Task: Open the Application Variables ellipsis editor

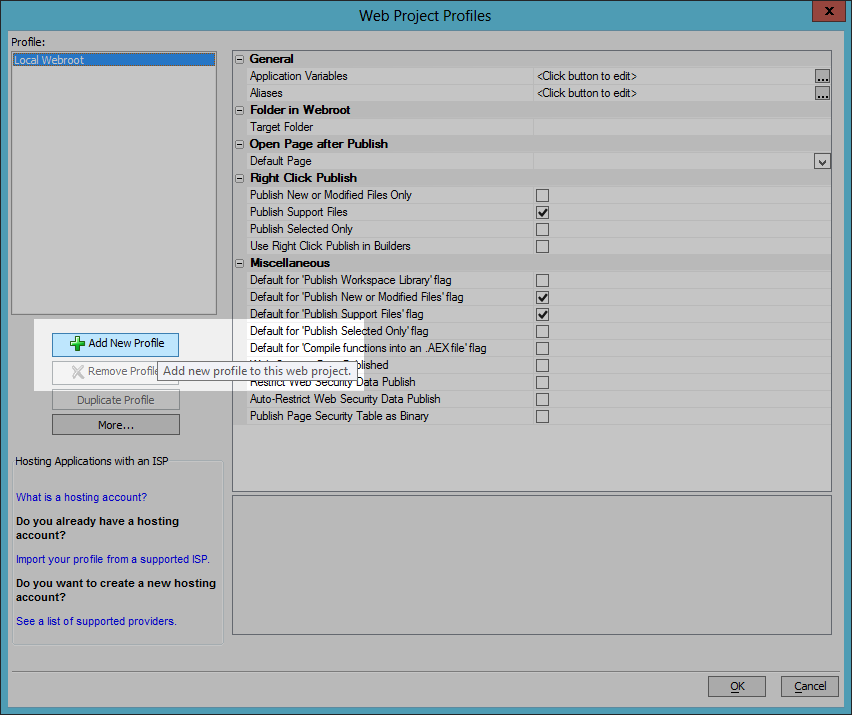Action: click(822, 76)
